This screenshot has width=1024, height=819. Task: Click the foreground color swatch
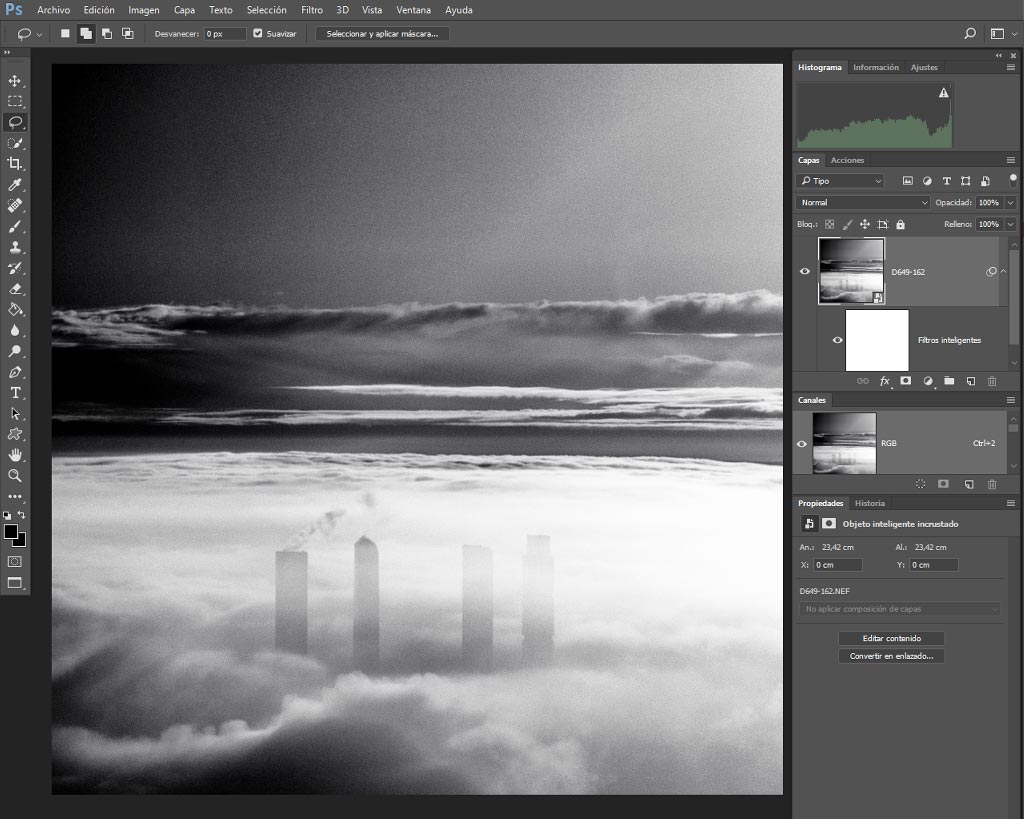point(10,532)
